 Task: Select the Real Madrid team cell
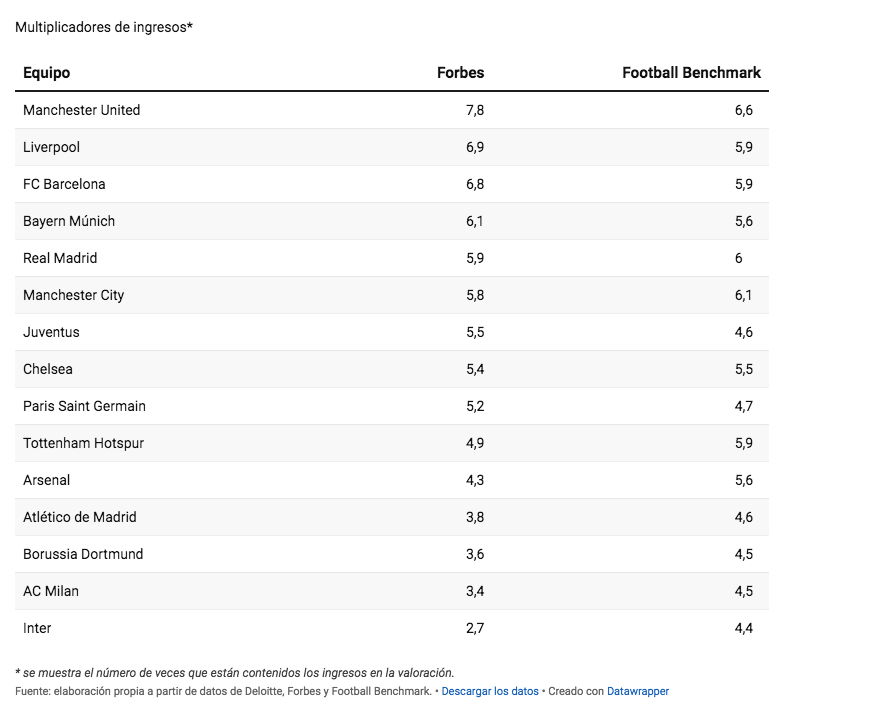coord(60,258)
